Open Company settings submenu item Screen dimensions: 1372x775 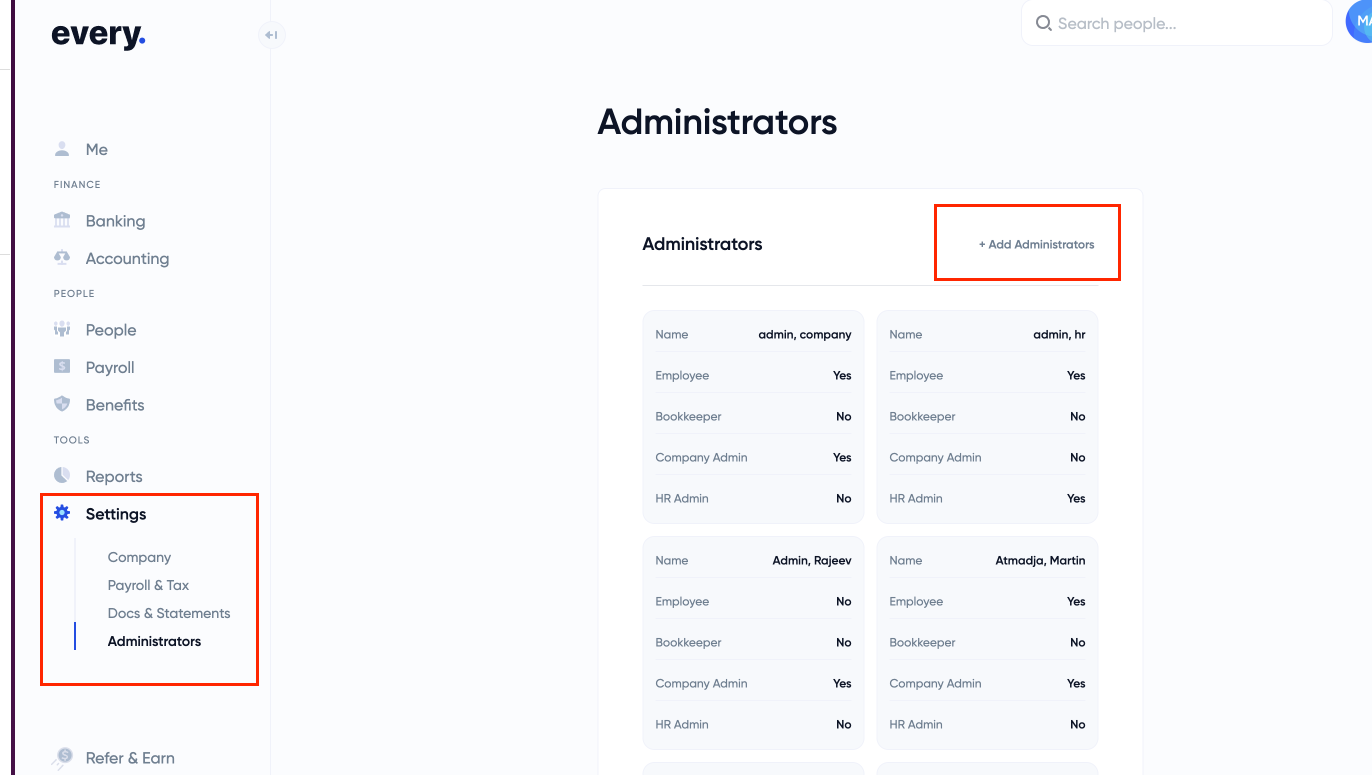point(139,557)
